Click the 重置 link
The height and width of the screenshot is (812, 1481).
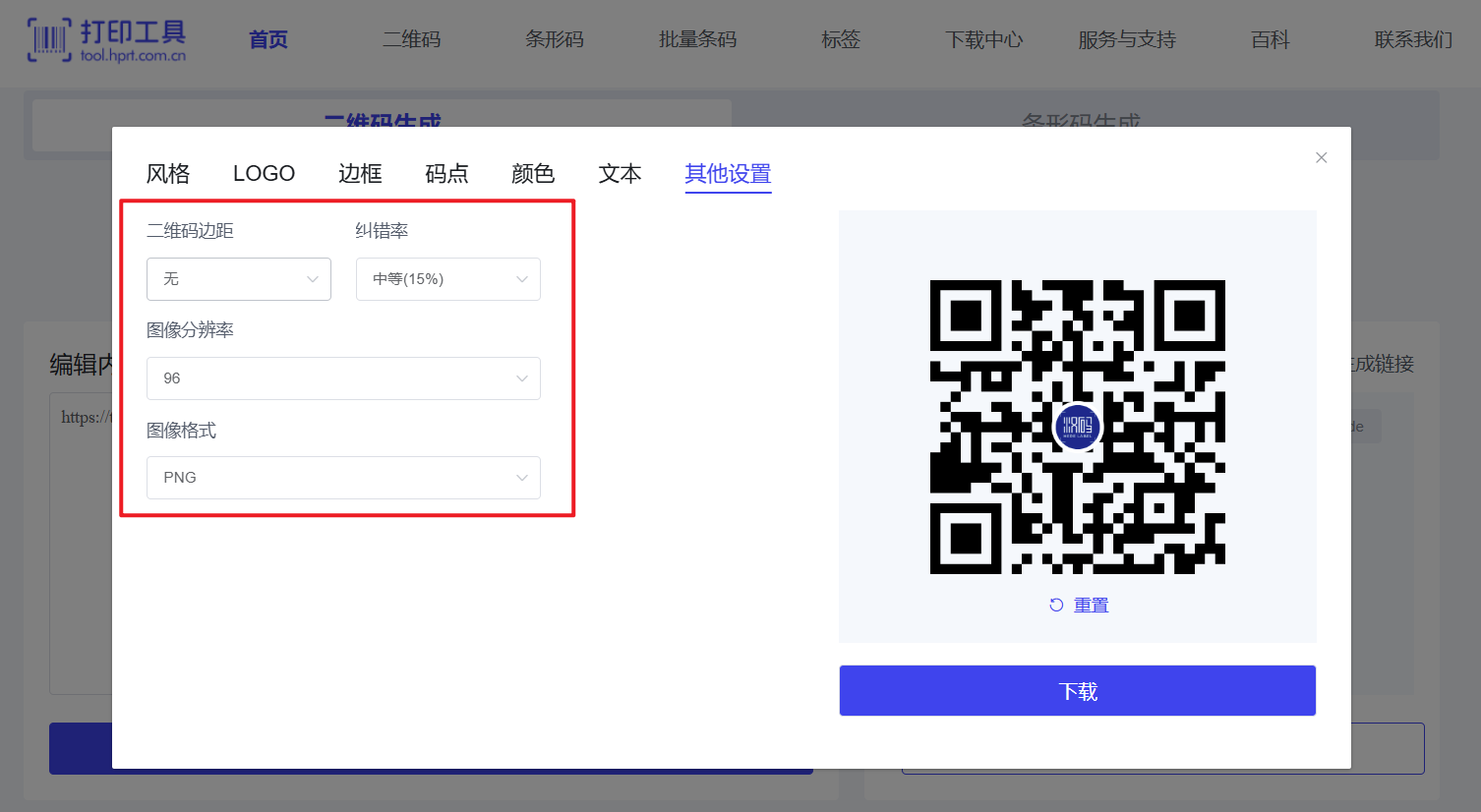click(x=1091, y=605)
